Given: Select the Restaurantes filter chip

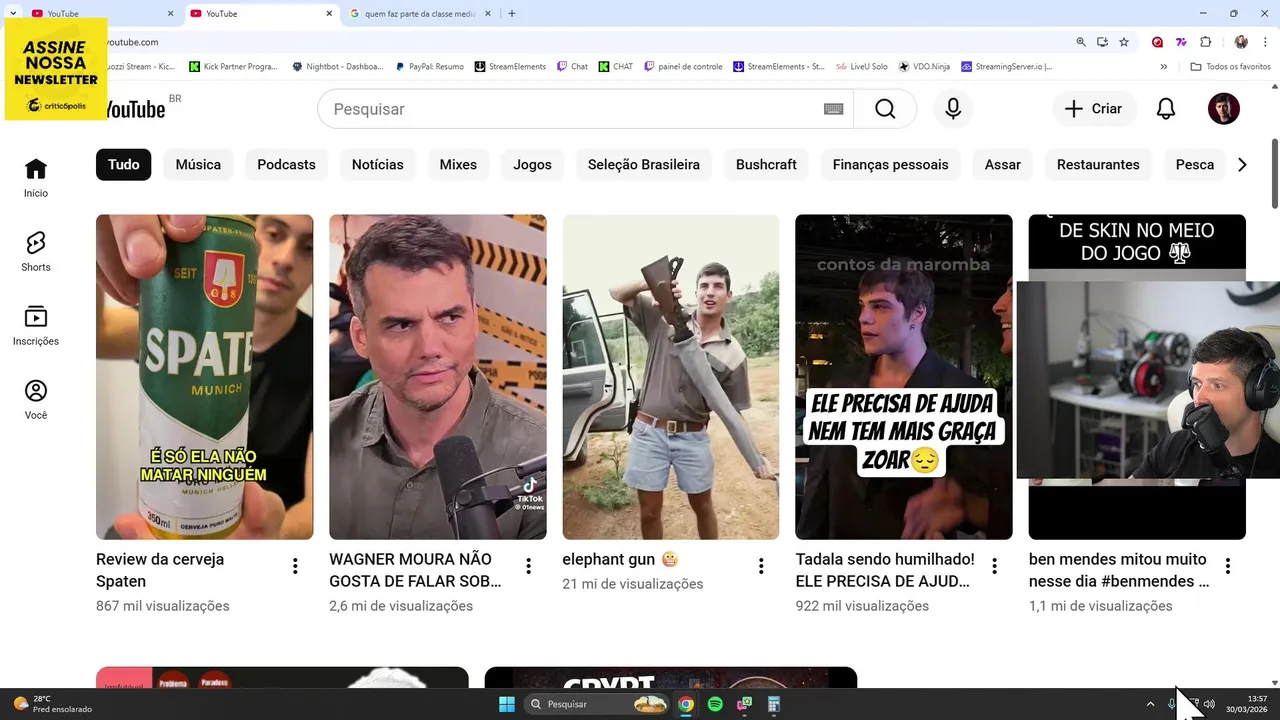Looking at the screenshot, I should 1098,165.
